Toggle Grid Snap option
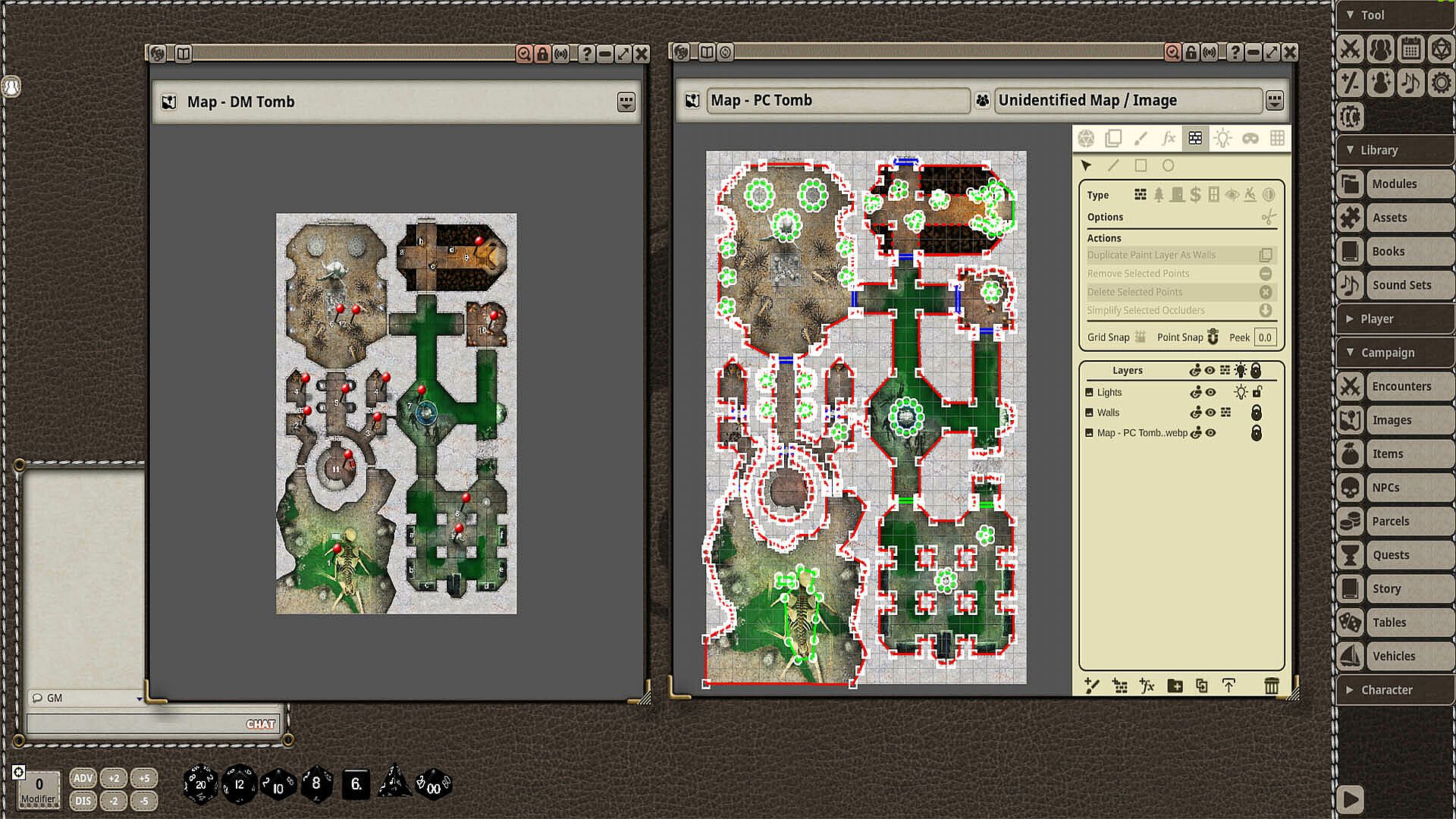This screenshot has width=1456, height=819. (x=1140, y=337)
